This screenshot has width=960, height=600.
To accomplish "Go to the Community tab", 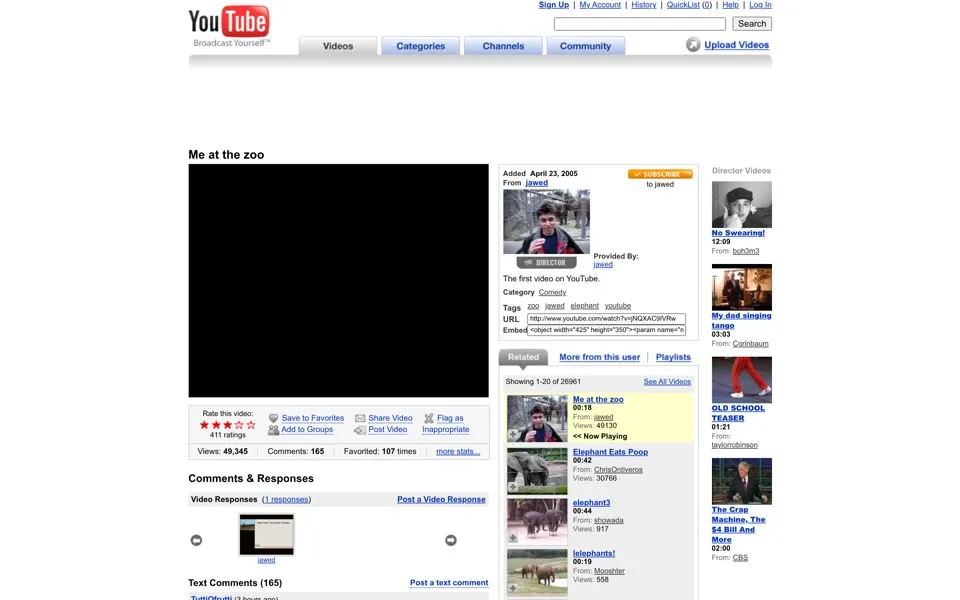I will pos(585,46).
